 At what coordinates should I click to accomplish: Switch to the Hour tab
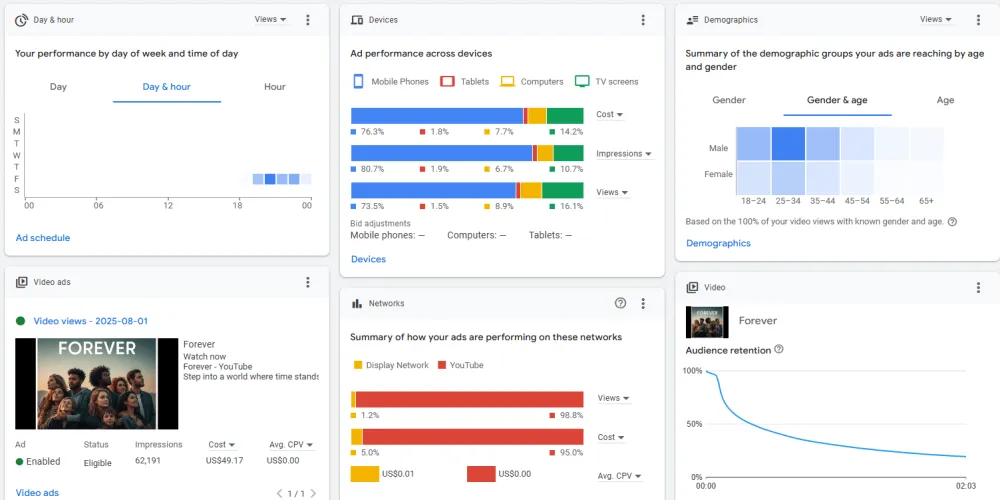tap(275, 87)
